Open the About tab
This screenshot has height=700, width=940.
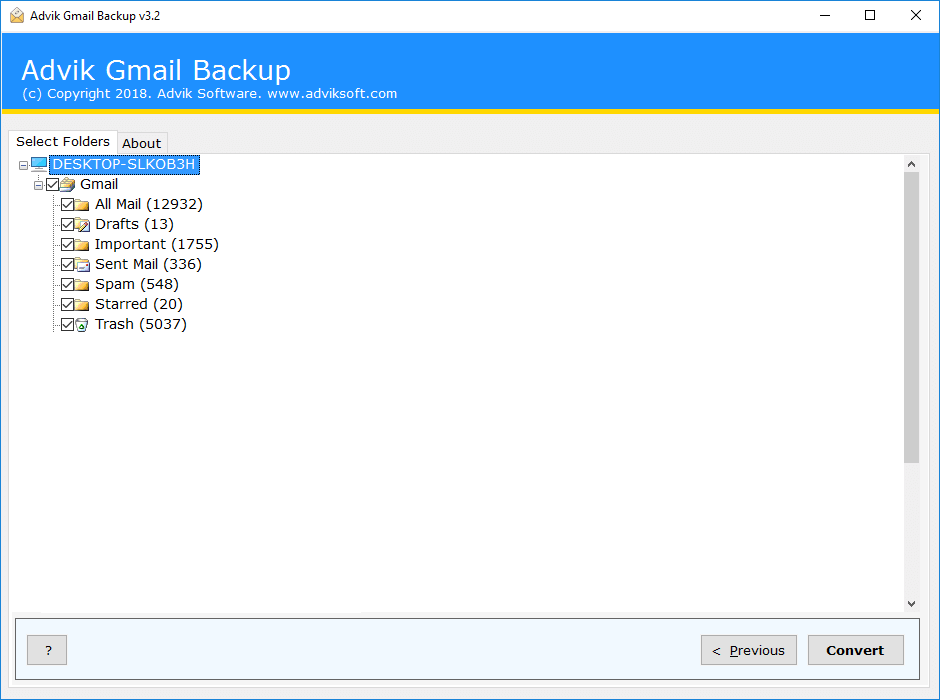click(142, 143)
